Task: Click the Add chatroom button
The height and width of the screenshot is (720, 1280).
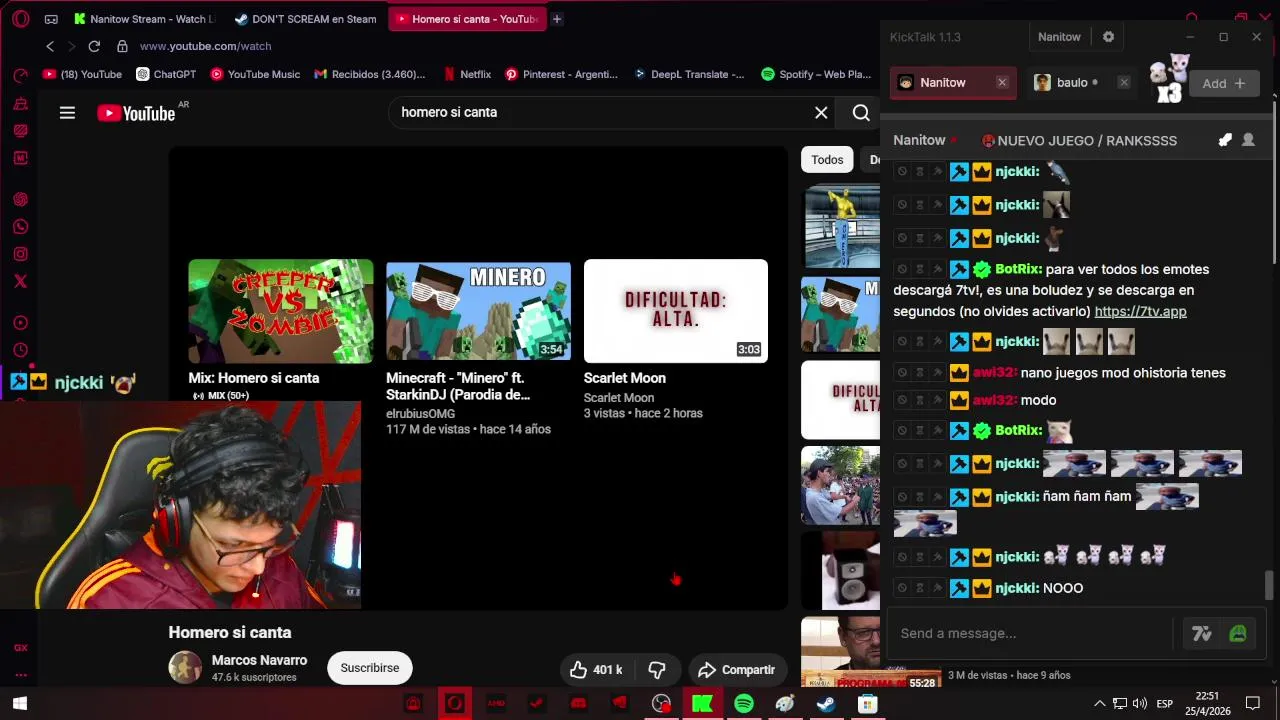Action: pos(1224,83)
